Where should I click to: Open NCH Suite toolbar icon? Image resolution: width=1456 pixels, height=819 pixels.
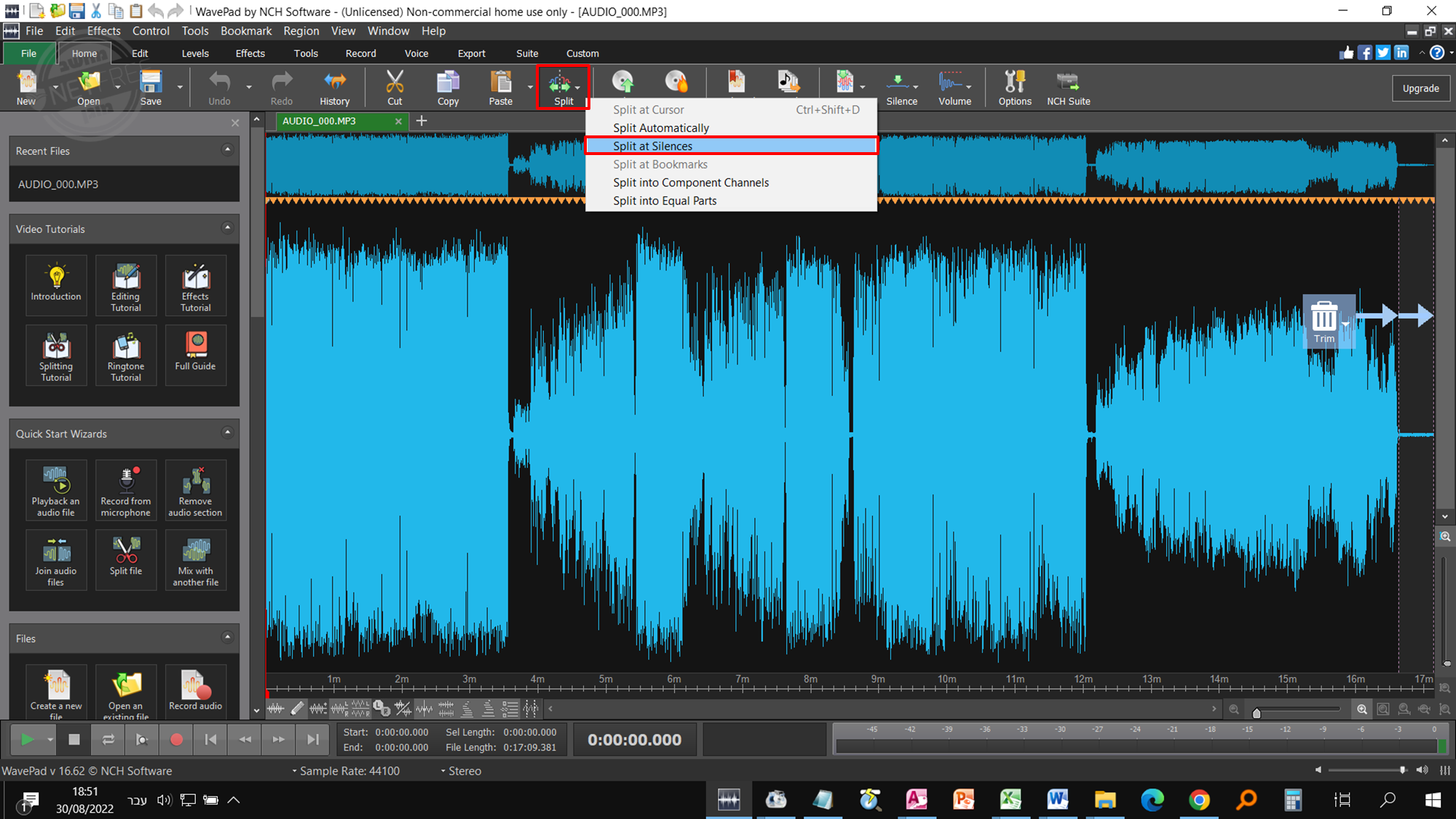(1069, 87)
